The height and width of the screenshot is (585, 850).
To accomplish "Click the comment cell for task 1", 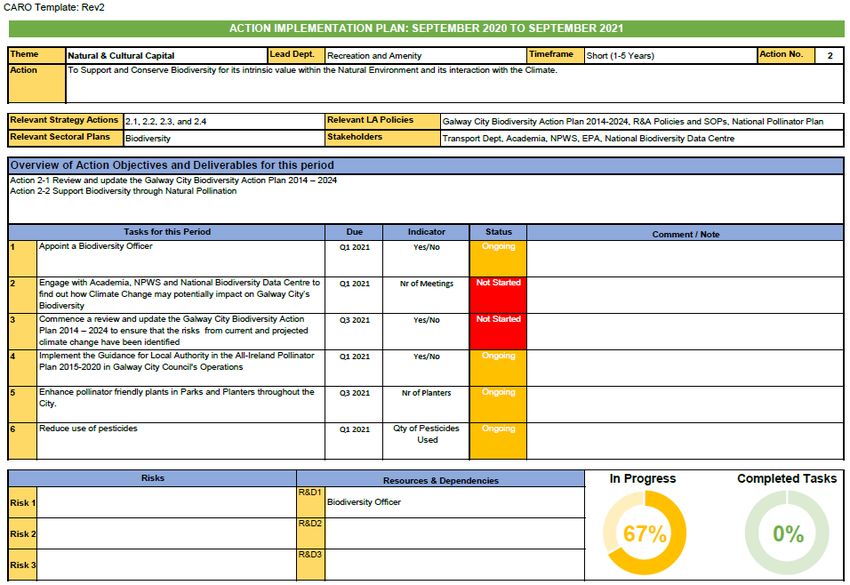I will (685, 259).
